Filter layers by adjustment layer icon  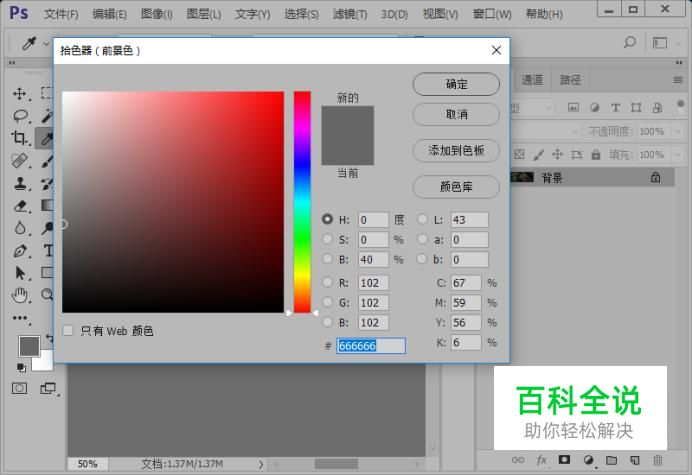point(594,107)
